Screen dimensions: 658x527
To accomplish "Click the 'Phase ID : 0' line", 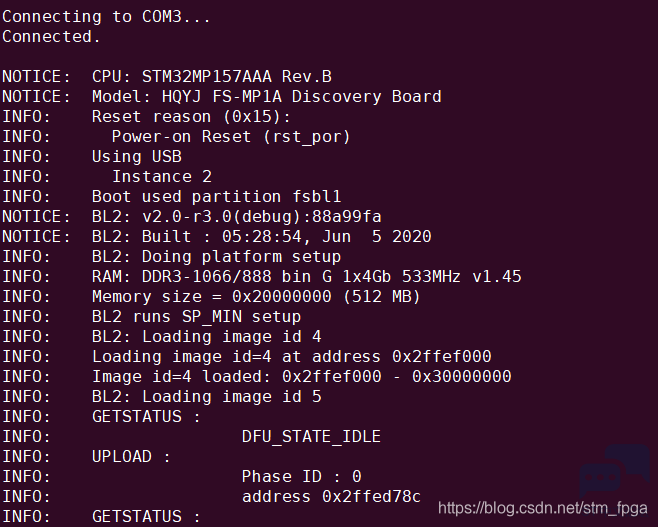I will [x=302, y=477].
